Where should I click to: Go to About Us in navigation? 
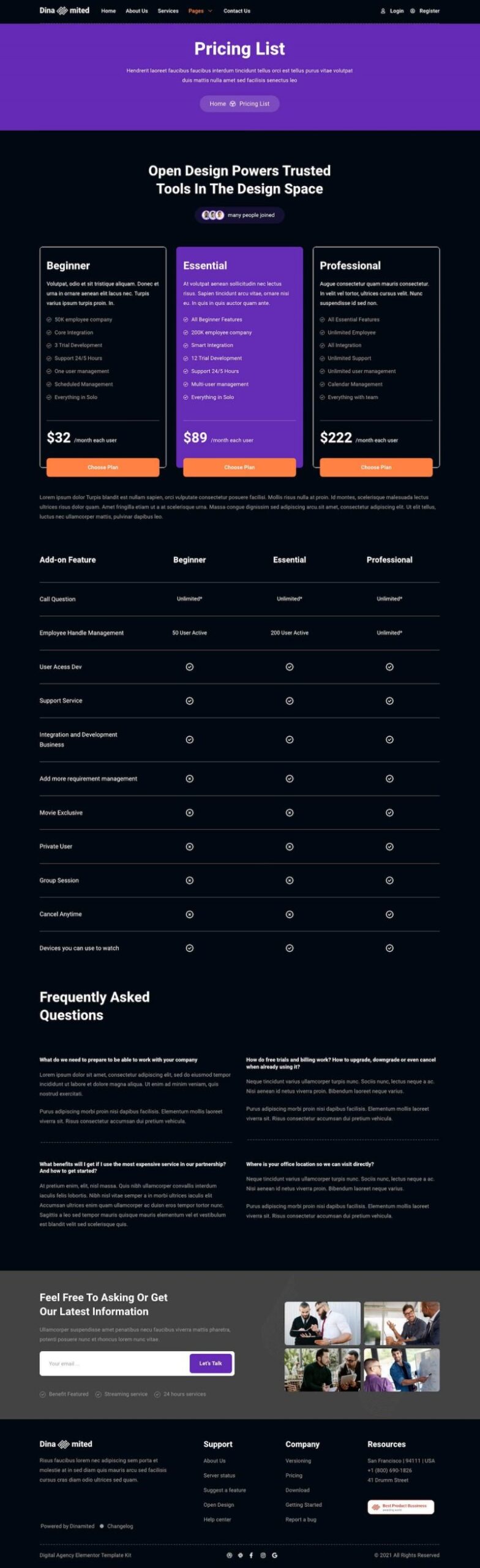click(137, 11)
